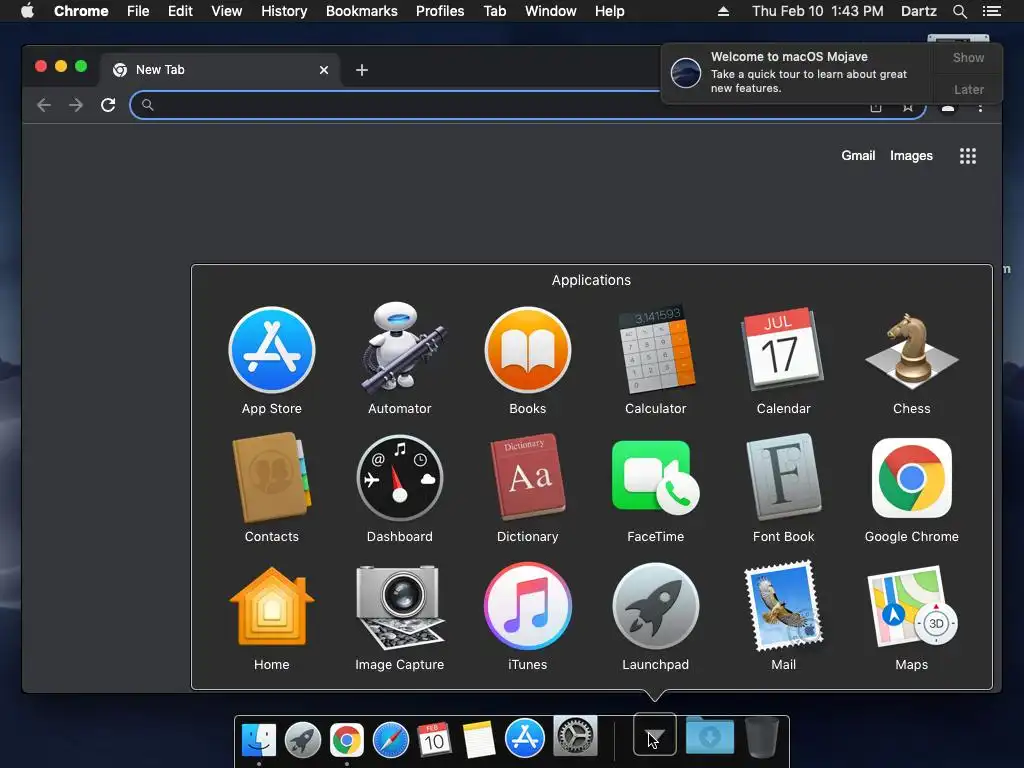The image size is (1024, 768).
Task: Open the Bookmarks menu
Action: point(362,11)
